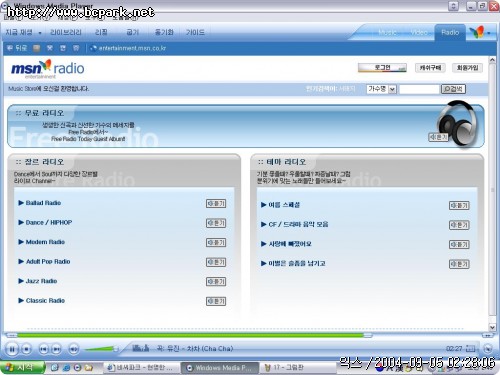
Task: Switch to the Video store tab
Action: pyautogui.click(x=419, y=32)
